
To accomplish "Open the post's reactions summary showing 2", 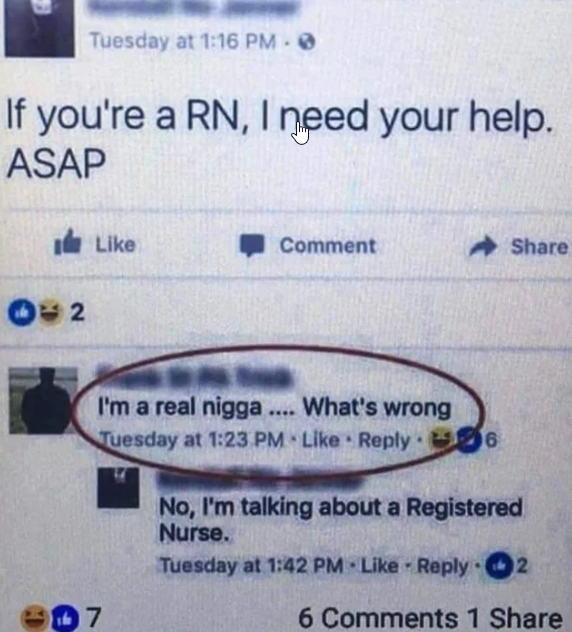I will click(46, 312).
